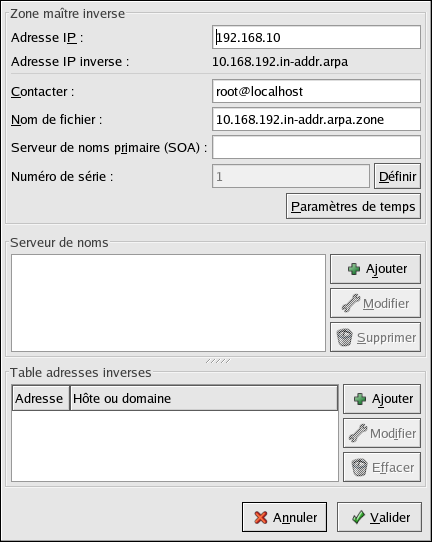
Task: Click the trash icon on Effacer
Action: (x=359, y=467)
